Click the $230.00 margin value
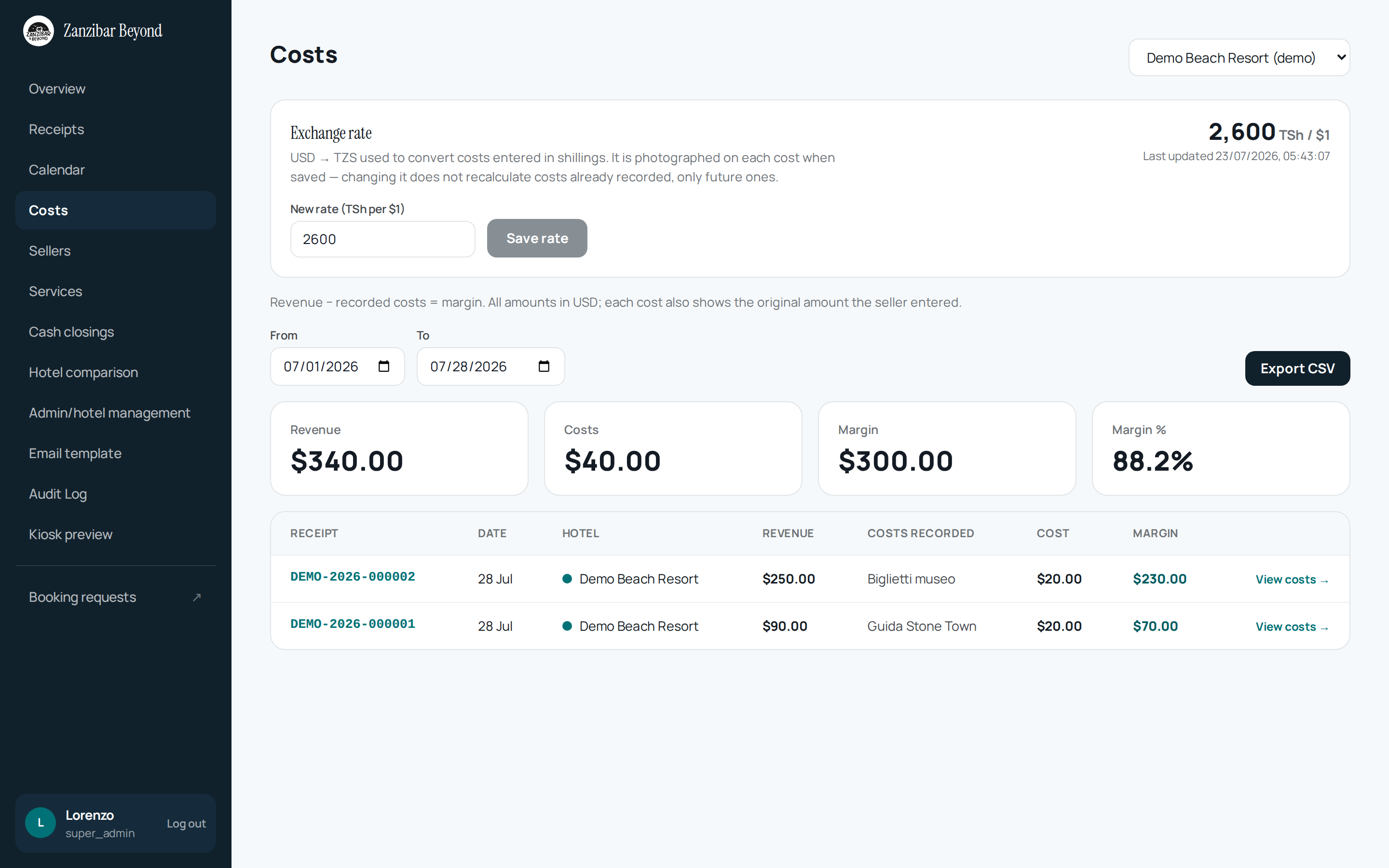This screenshot has width=1389, height=868. point(1159,579)
